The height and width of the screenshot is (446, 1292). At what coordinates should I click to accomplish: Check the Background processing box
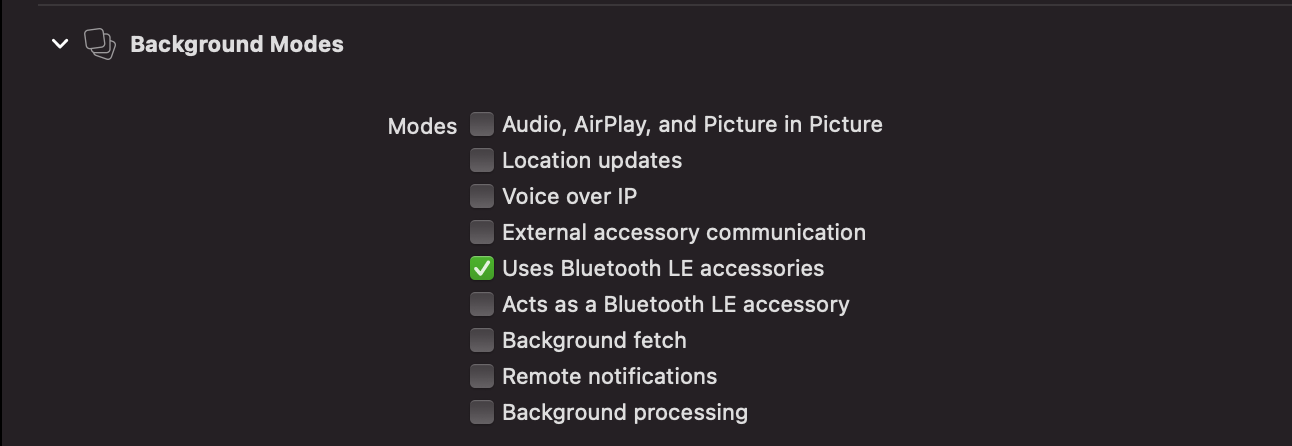pyautogui.click(x=482, y=412)
